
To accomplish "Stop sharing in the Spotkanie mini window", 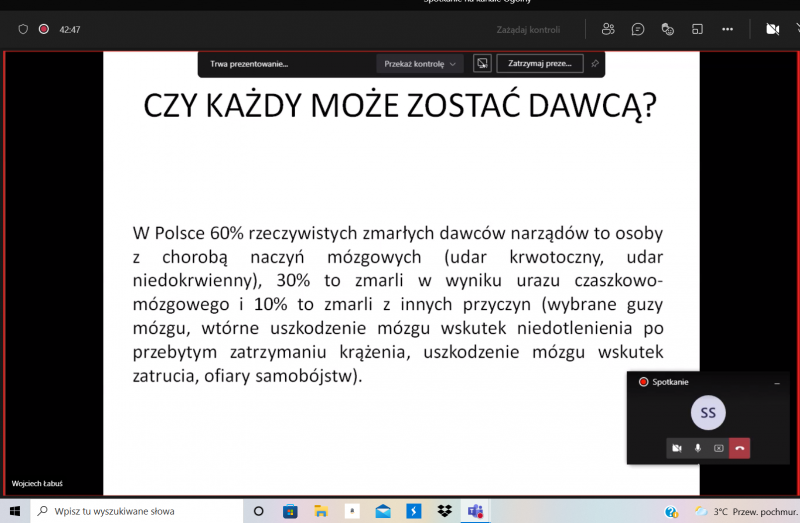I will [718, 448].
